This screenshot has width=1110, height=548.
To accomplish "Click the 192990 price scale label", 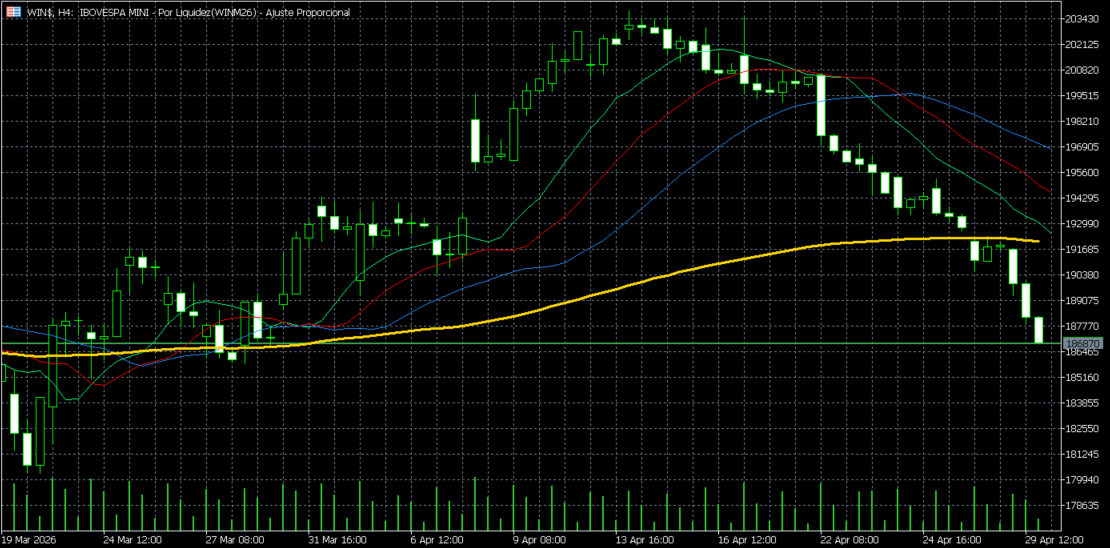I will coord(1080,224).
